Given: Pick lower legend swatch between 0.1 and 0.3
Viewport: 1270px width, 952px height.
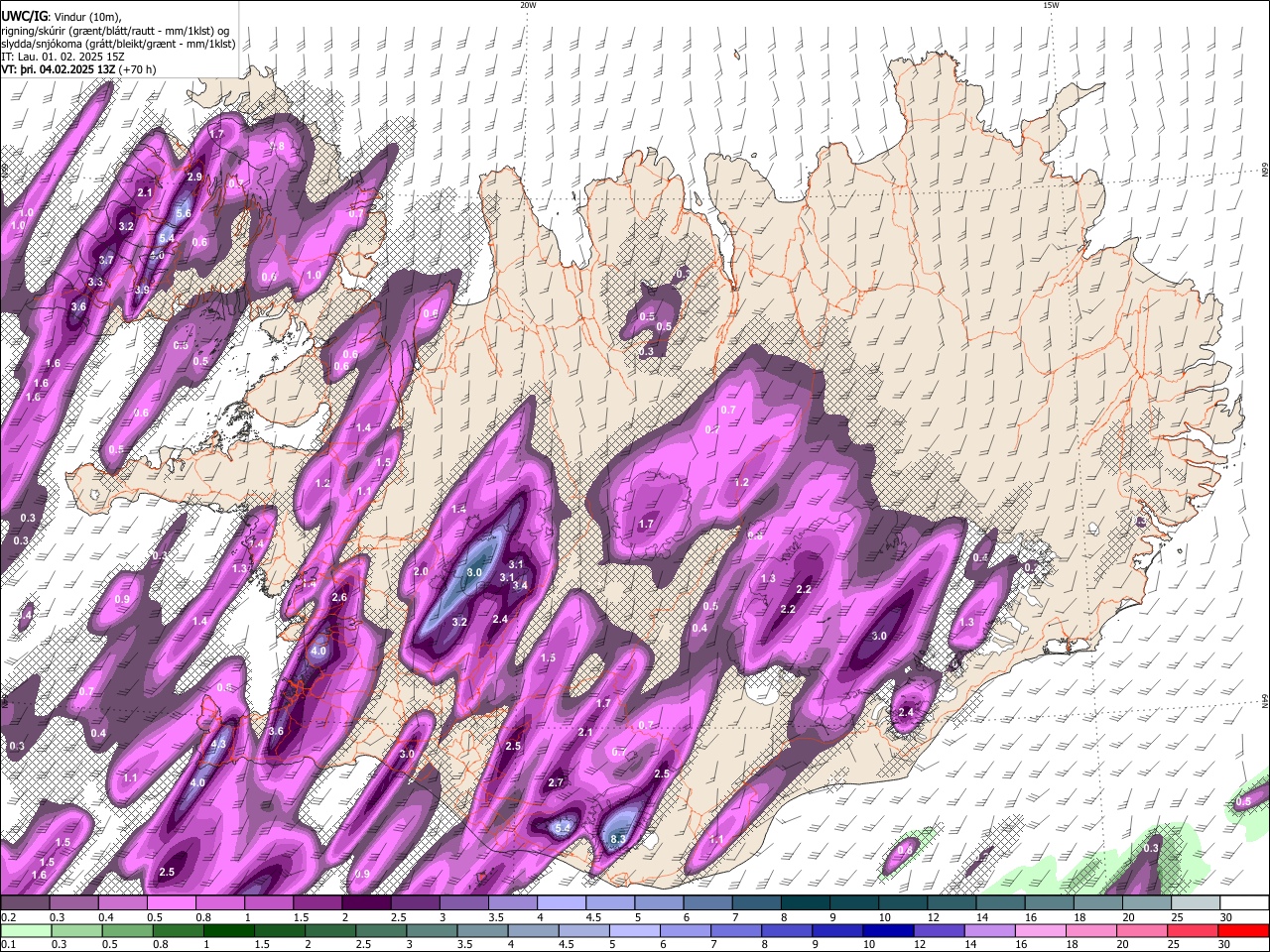Looking at the screenshot, I should [x=25, y=930].
